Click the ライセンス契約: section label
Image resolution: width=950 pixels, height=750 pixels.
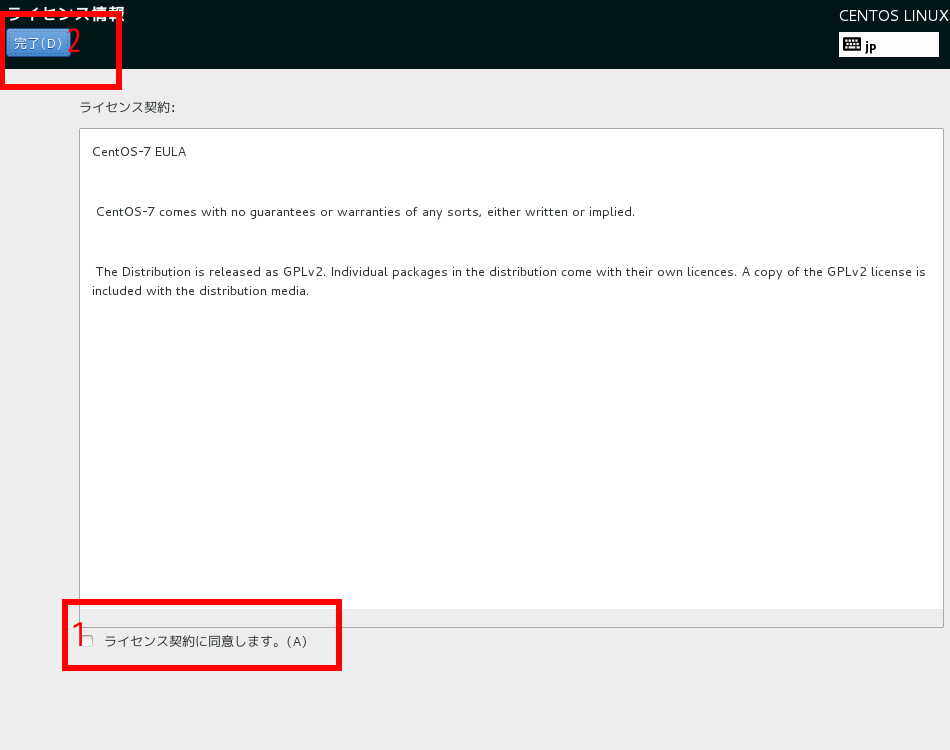click(x=127, y=106)
